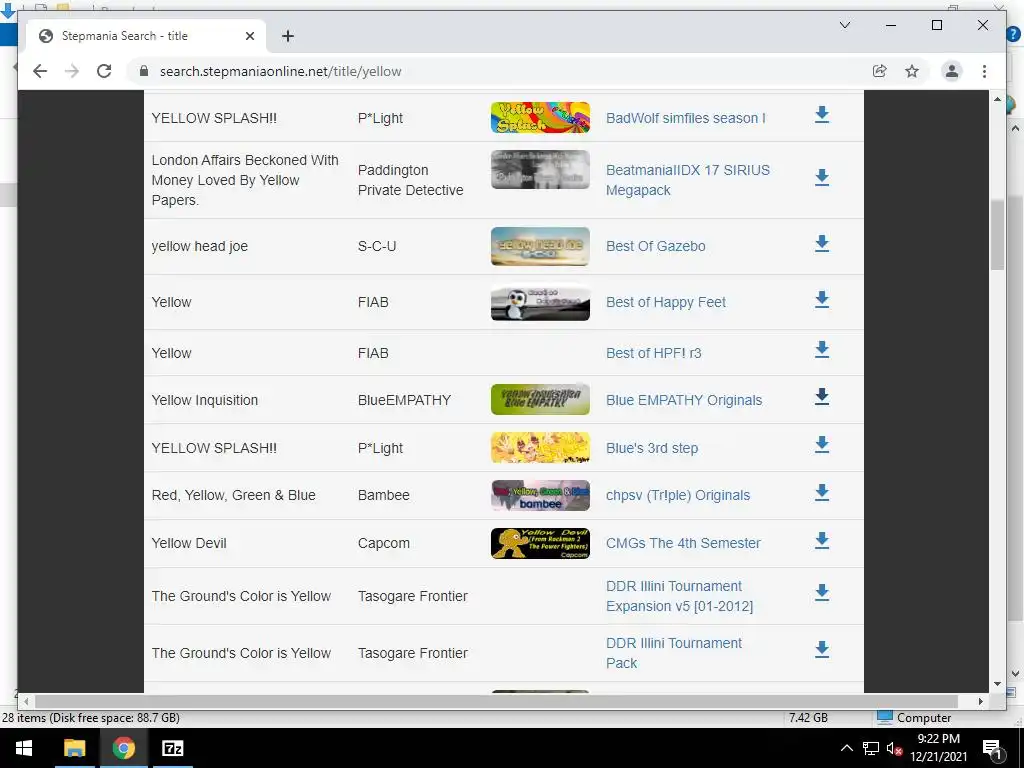
Task: Open the chpsv (Tr!ple) Originals pack
Action: coord(678,495)
